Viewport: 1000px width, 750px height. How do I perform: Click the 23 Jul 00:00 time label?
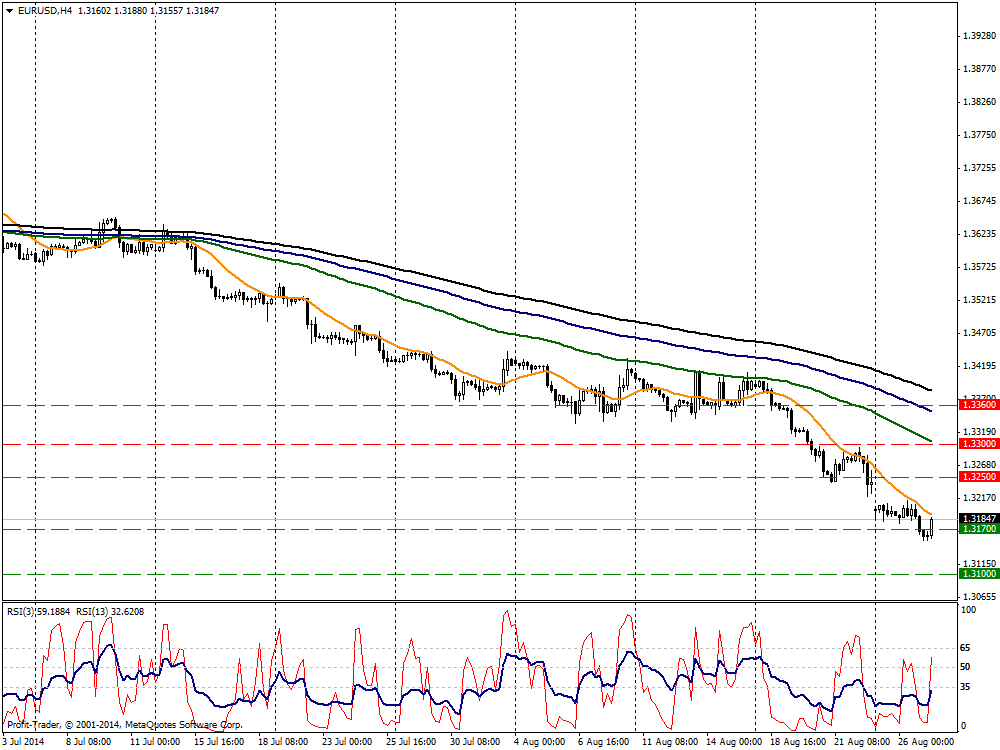(347, 742)
